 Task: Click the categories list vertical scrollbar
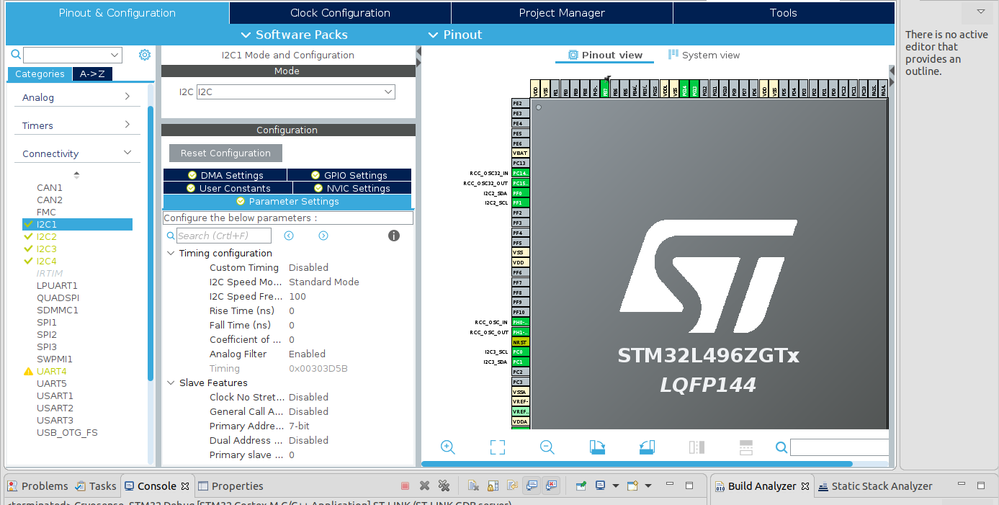tap(150, 243)
